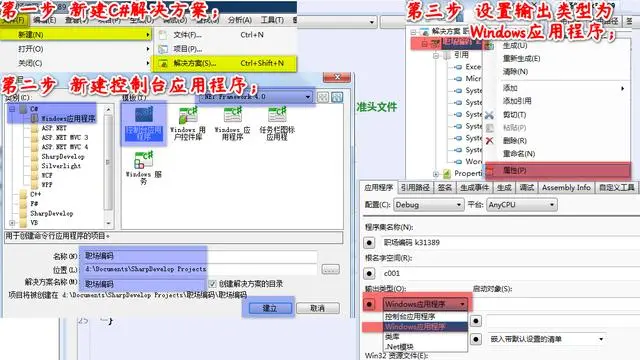Switch to the Assembly Info tab
Image resolution: width=640 pixels, height=360 pixels.
[566, 187]
